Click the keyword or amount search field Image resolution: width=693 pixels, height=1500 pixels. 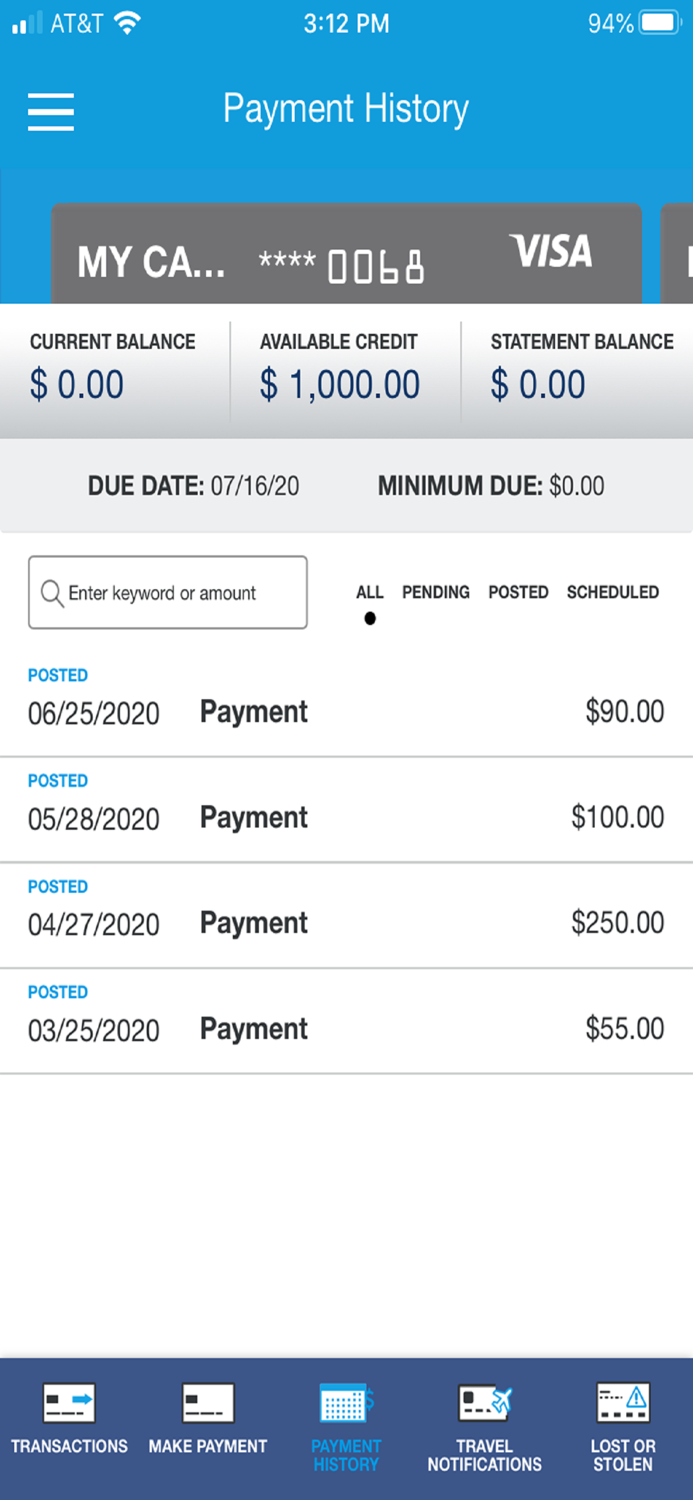(x=167, y=592)
